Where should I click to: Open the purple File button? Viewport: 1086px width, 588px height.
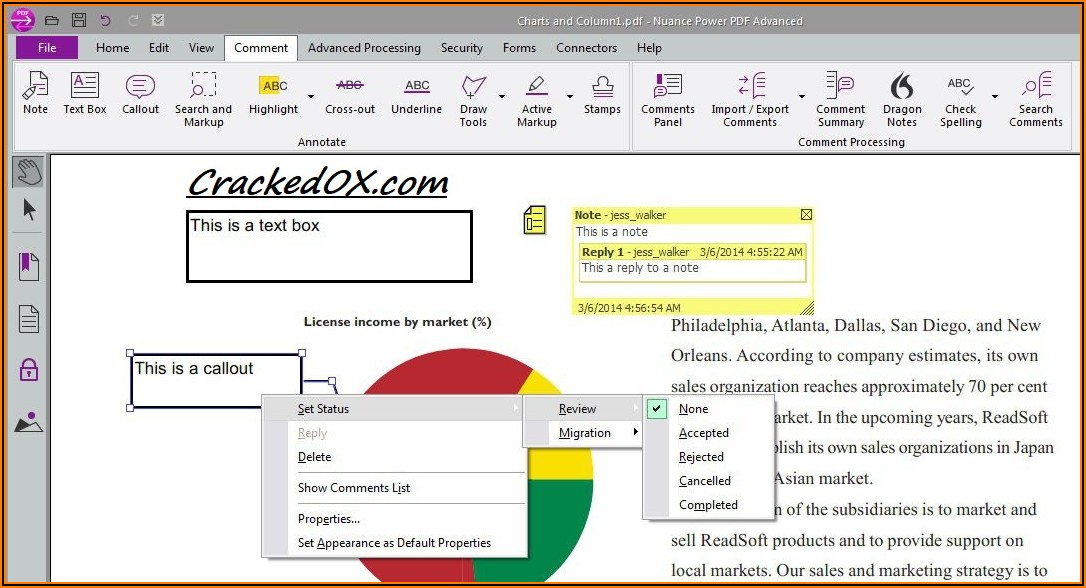pos(47,48)
